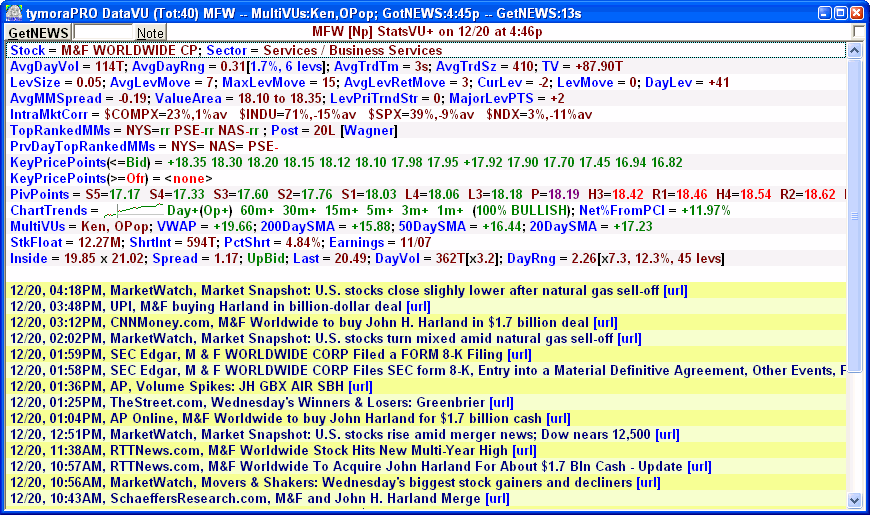The height and width of the screenshot is (515, 870).
Task: Open url for SEC Edgar FORM 8-K Filing
Action: pyautogui.click(x=519, y=355)
